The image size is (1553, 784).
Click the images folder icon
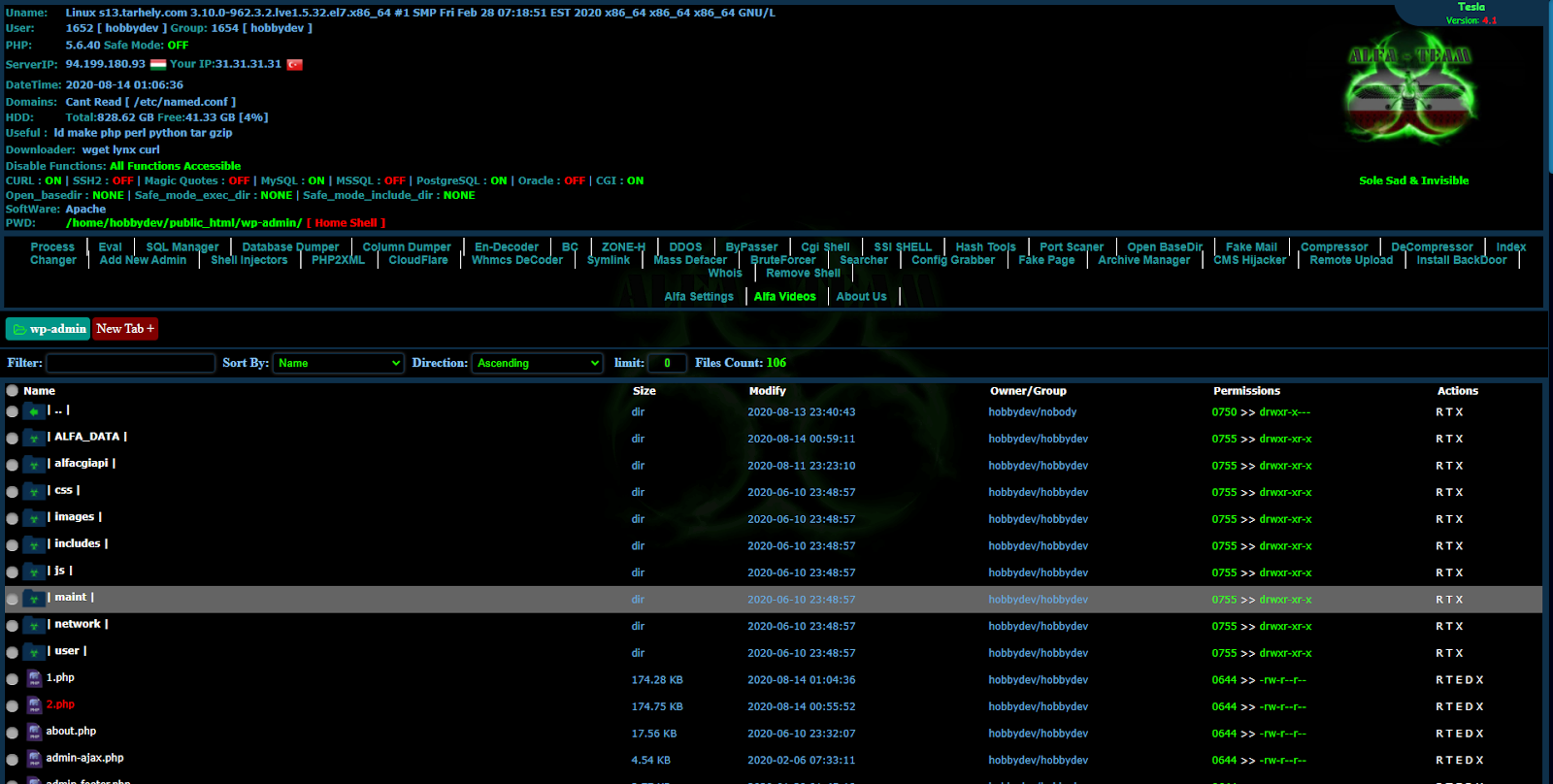coord(34,518)
